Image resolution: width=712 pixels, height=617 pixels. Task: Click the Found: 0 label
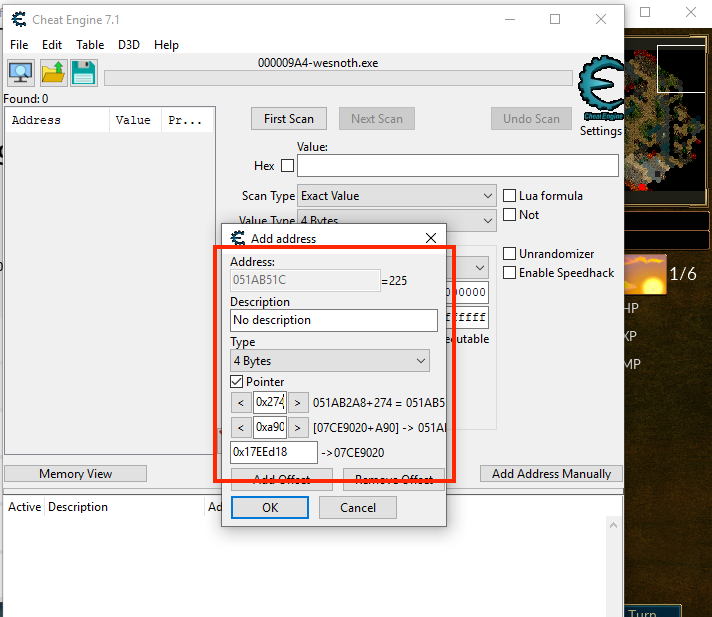tap(25, 99)
